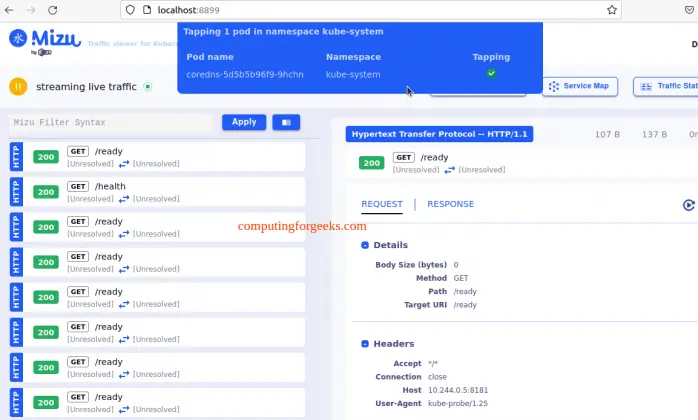This screenshot has height=420, width=698.
Task: Collapse the Details section
Action: (x=364, y=245)
